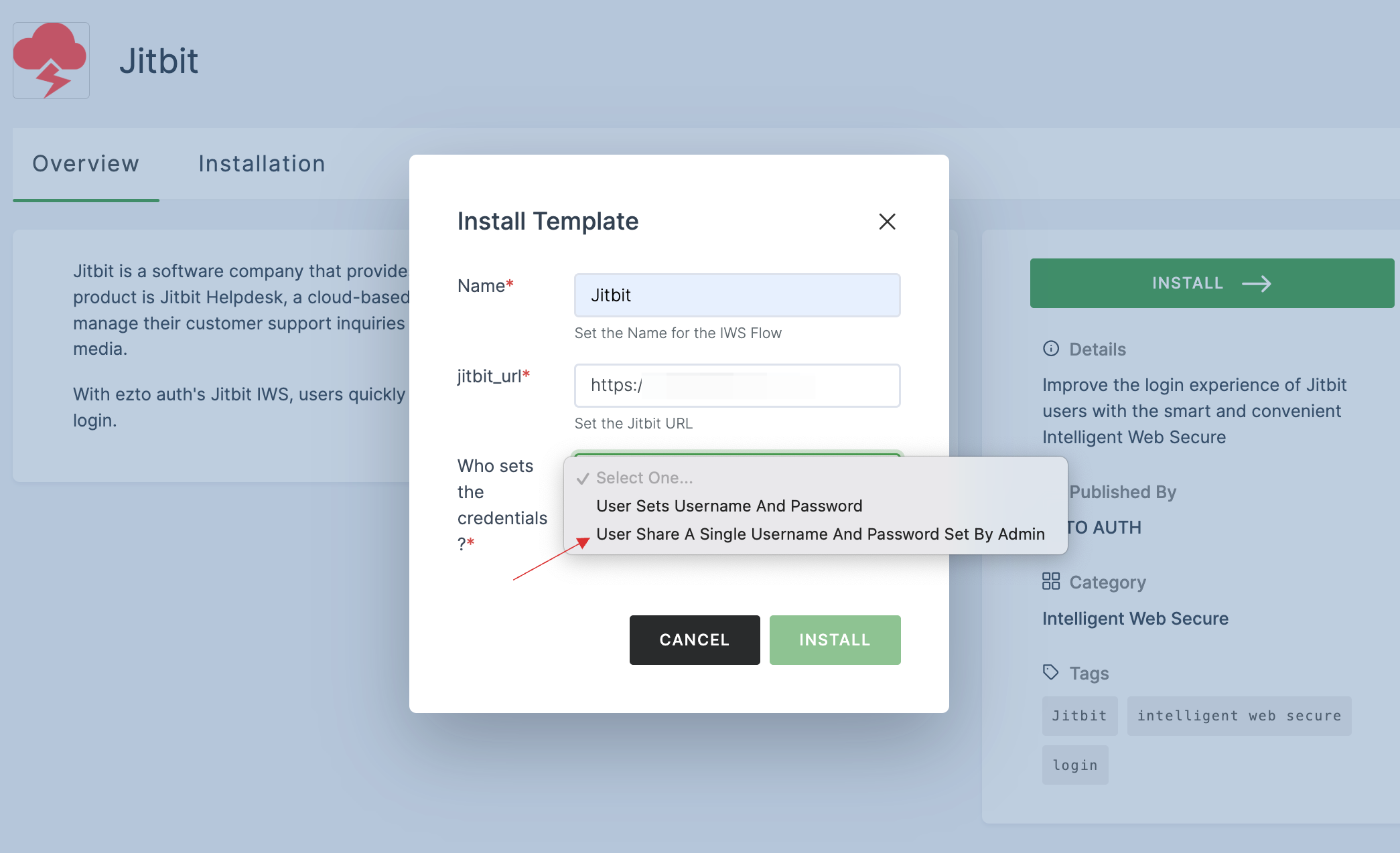The height and width of the screenshot is (853, 1400).
Task: Click the CANCEL button
Action: point(694,639)
